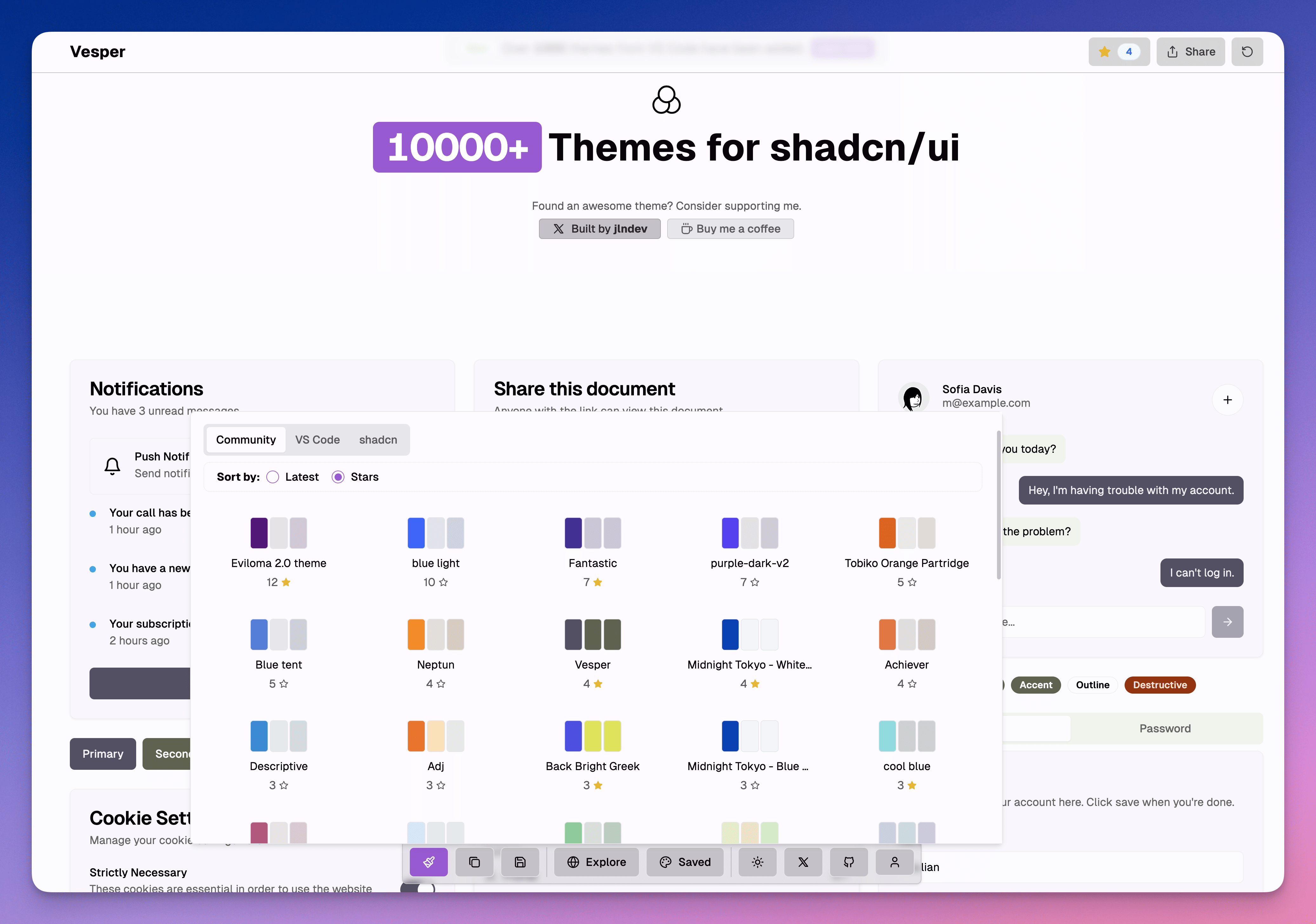Select the purple swatch of Eviloma 2.0 theme
The height and width of the screenshot is (924, 1316).
(260, 532)
